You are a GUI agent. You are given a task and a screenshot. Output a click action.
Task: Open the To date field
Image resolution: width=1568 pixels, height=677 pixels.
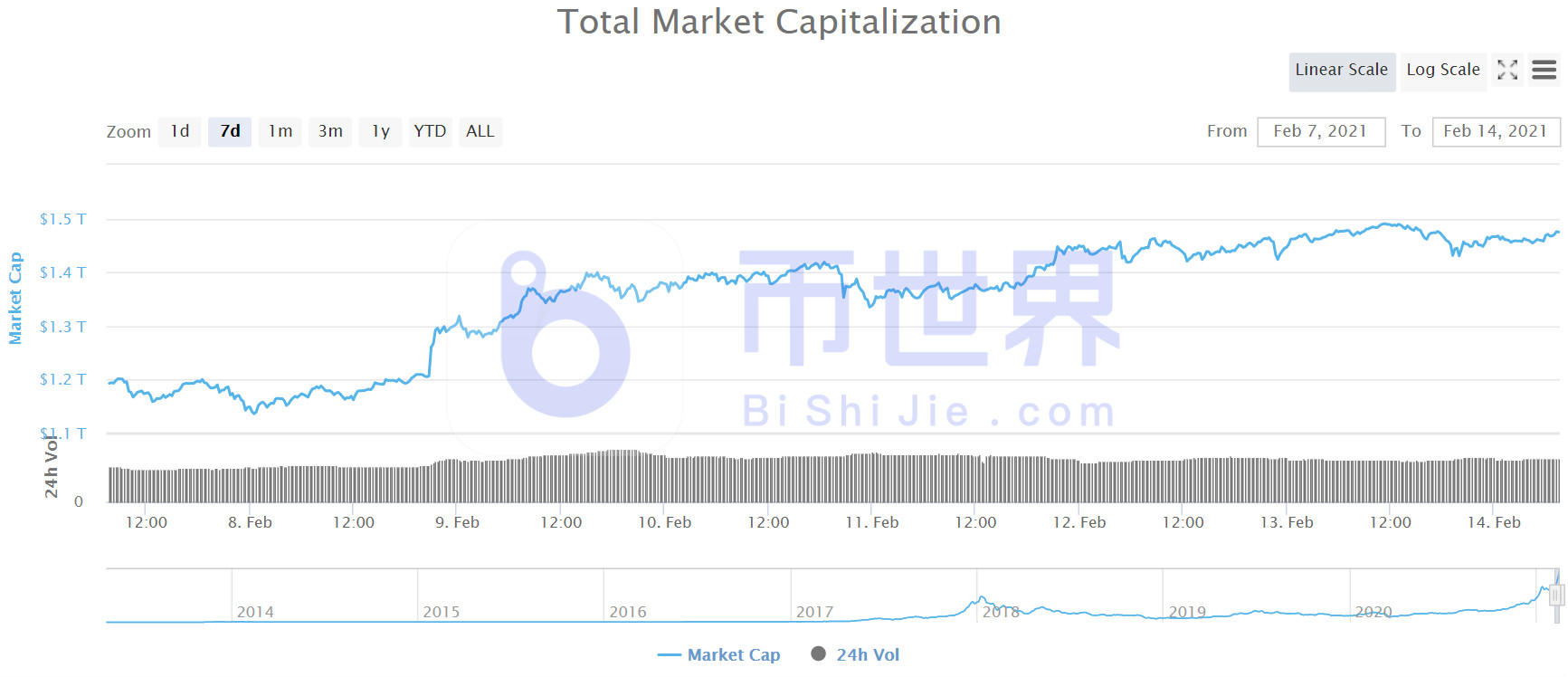tap(1495, 131)
